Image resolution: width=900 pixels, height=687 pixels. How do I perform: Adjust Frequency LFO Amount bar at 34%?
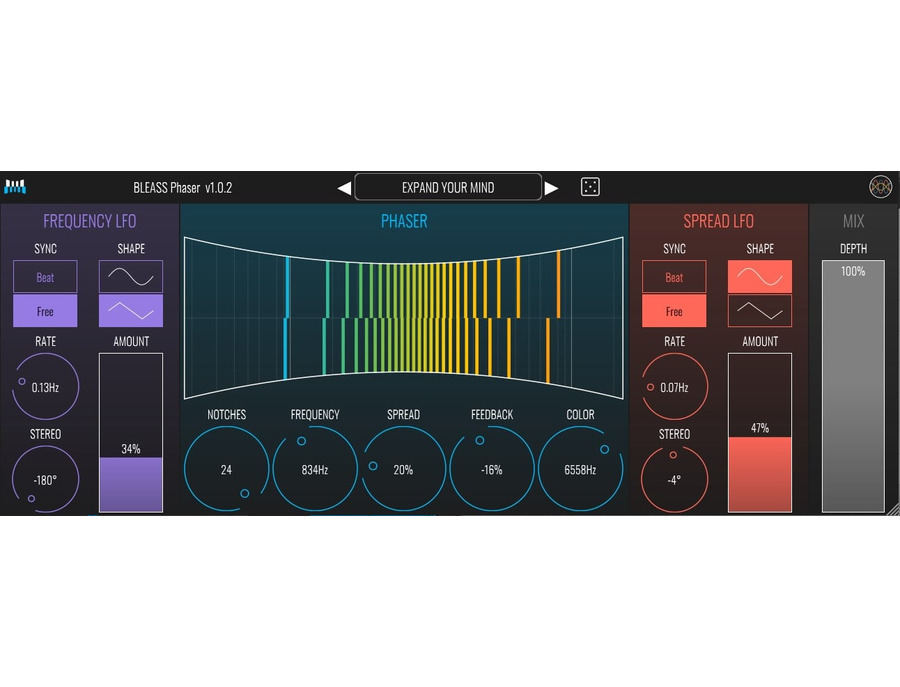click(131, 433)
